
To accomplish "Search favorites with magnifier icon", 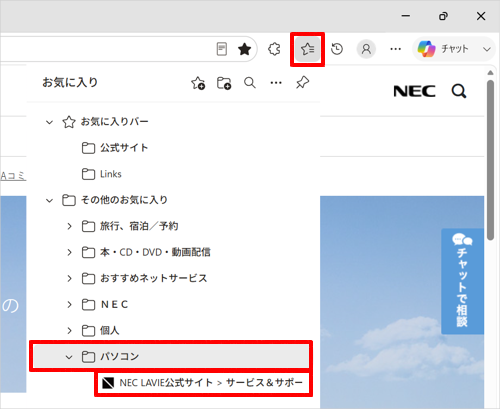I will click(250, 83).
